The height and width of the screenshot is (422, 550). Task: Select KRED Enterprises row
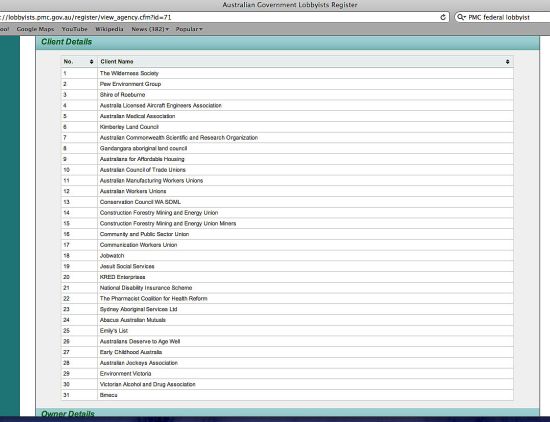coord(287,277)
